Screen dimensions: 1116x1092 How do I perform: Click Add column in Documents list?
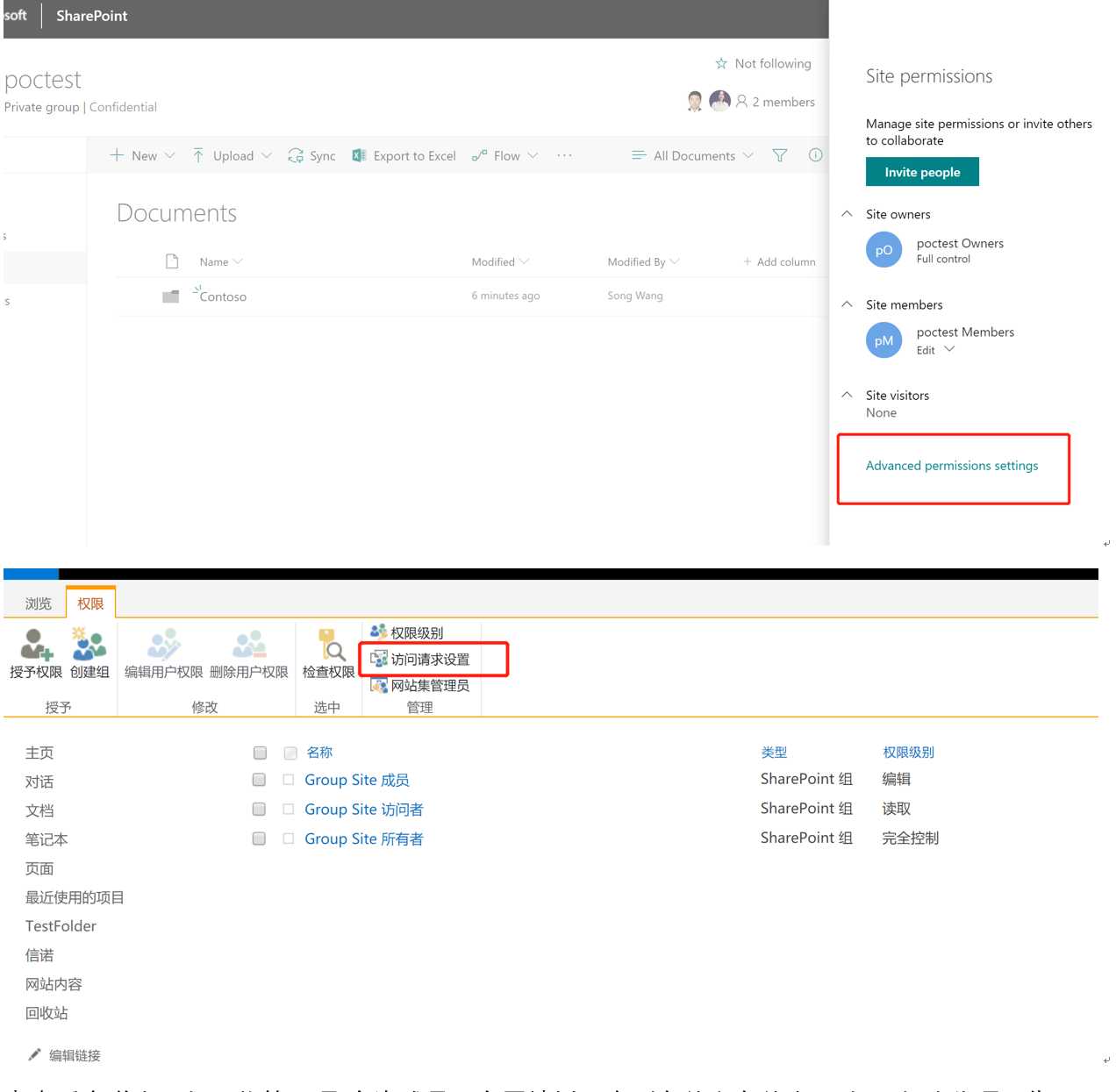click(x=779, y=261)
